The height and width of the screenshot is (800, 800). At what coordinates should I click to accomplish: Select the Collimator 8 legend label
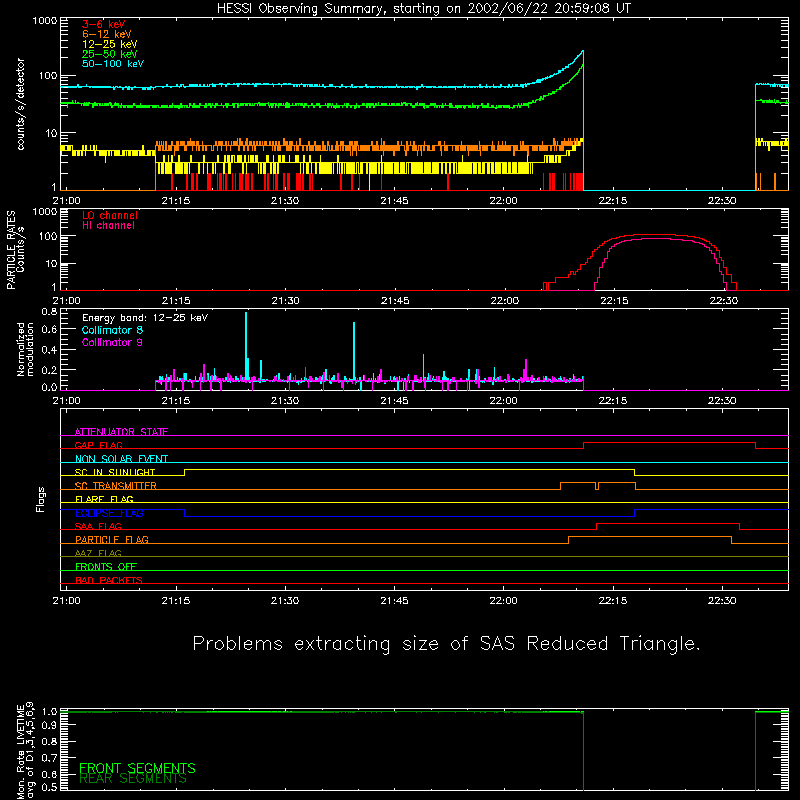(x=112, y=330)
